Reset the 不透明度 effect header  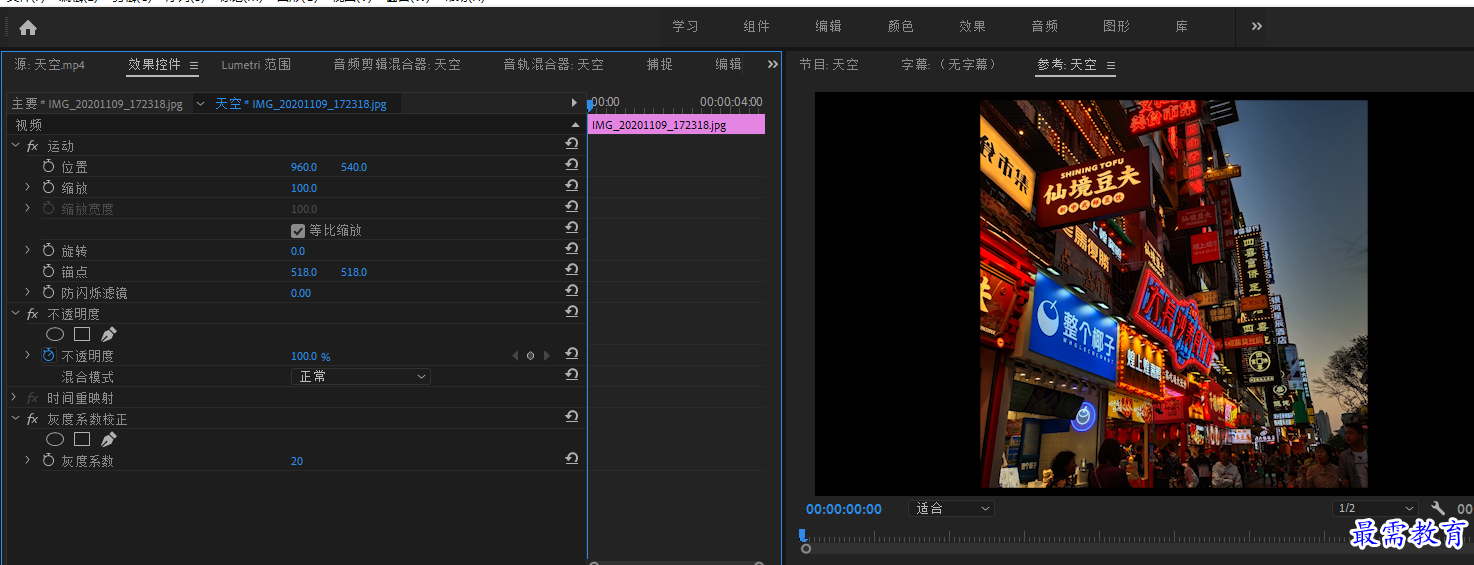click(572, 312)
